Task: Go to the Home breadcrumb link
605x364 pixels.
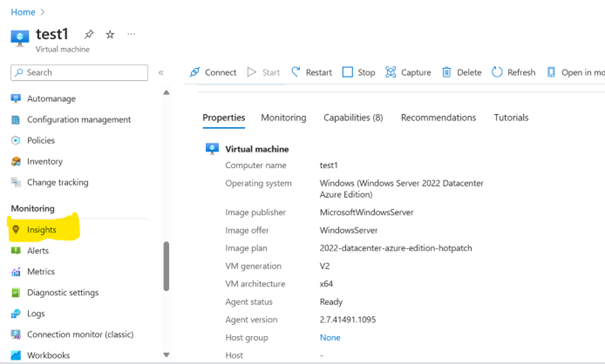Action: pyautogui.click(x=23, y=12)
